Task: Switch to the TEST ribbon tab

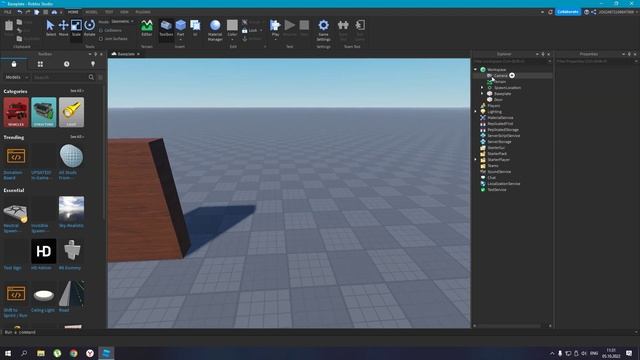Action: pyautogui.click(x=109, y=12)
